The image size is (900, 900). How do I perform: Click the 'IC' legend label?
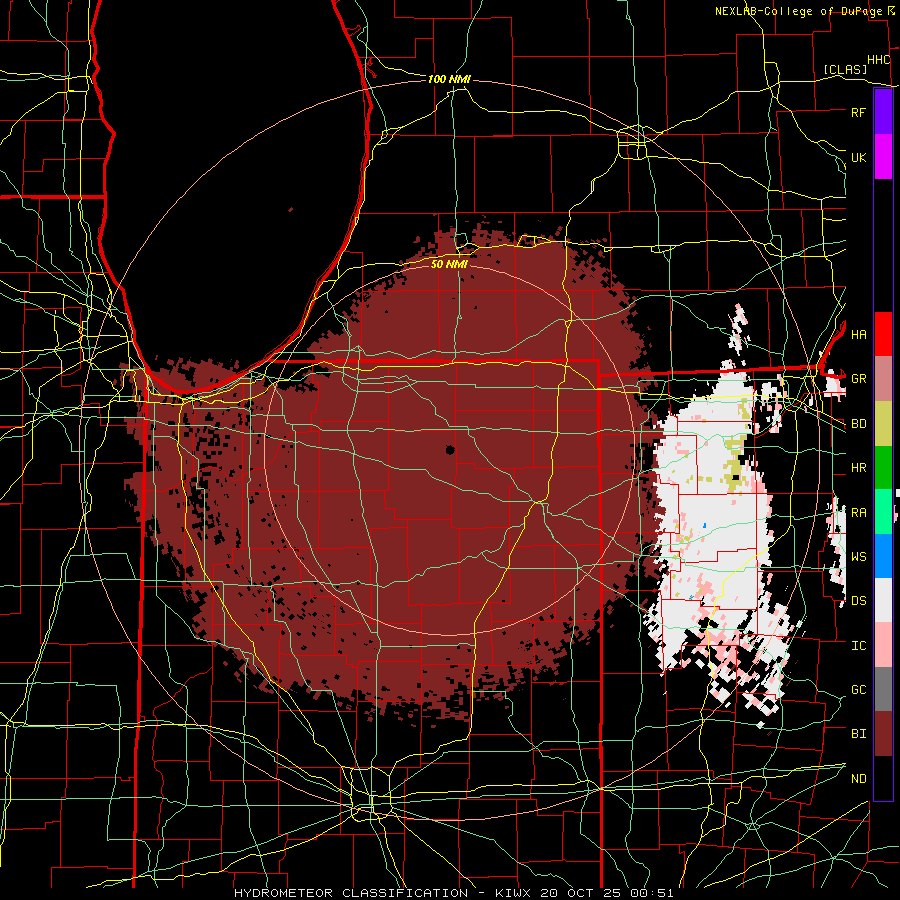click(x=858, y=646)
